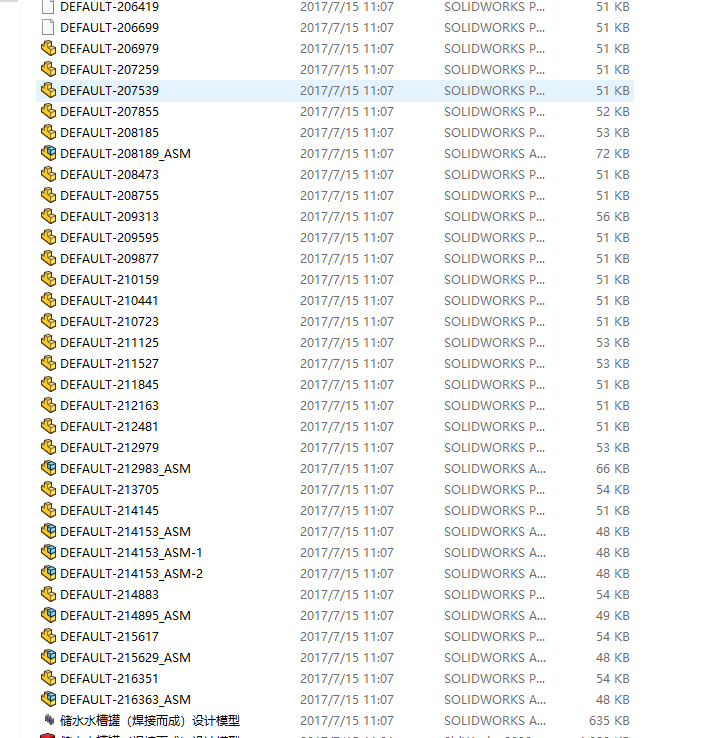Viewport: 725px width, 738px height.
Task: Select file name DEFAULT-213705
Action: (x=110, y=489)
